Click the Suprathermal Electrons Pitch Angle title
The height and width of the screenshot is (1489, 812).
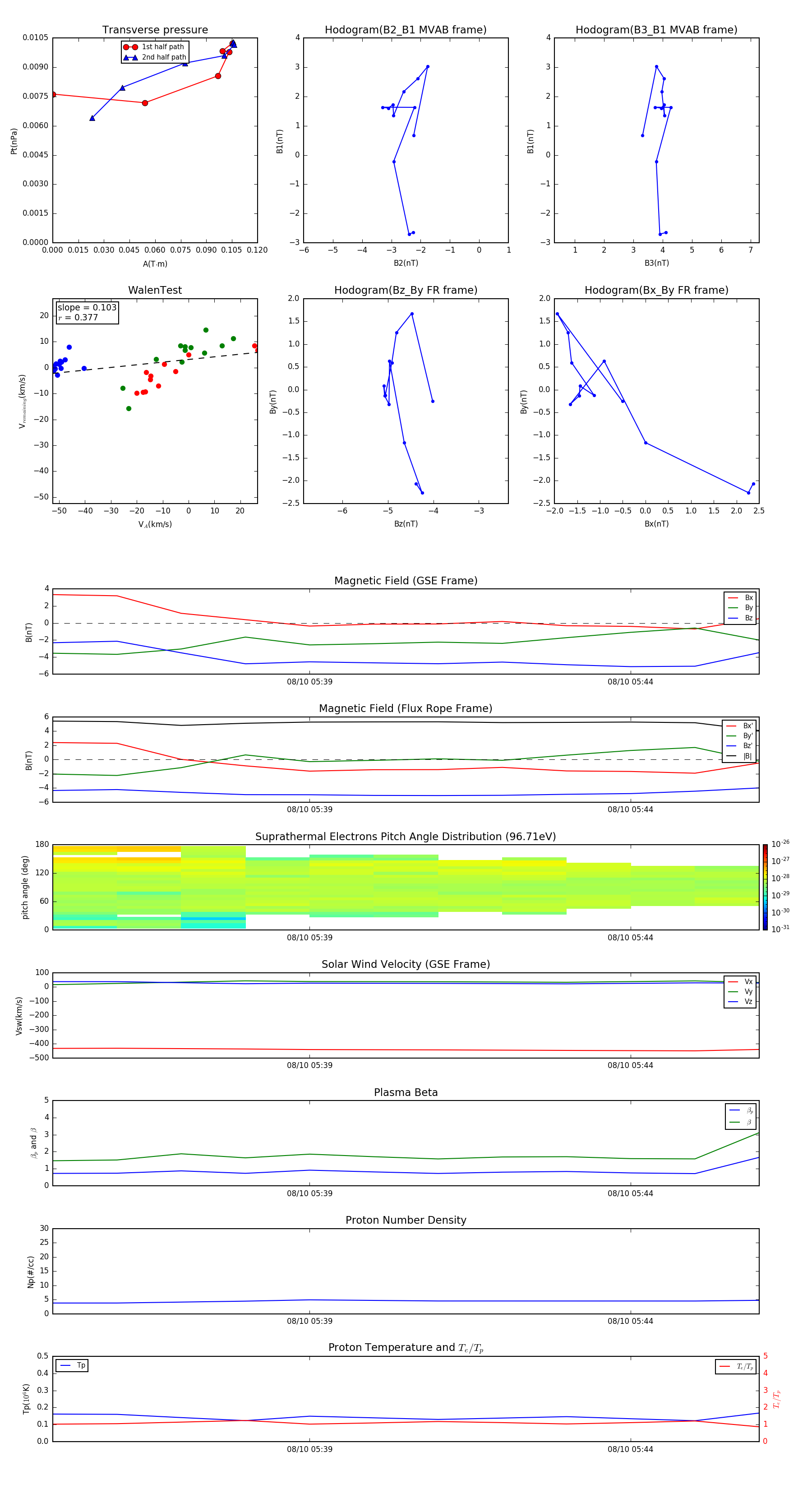(x=406, y=837)
